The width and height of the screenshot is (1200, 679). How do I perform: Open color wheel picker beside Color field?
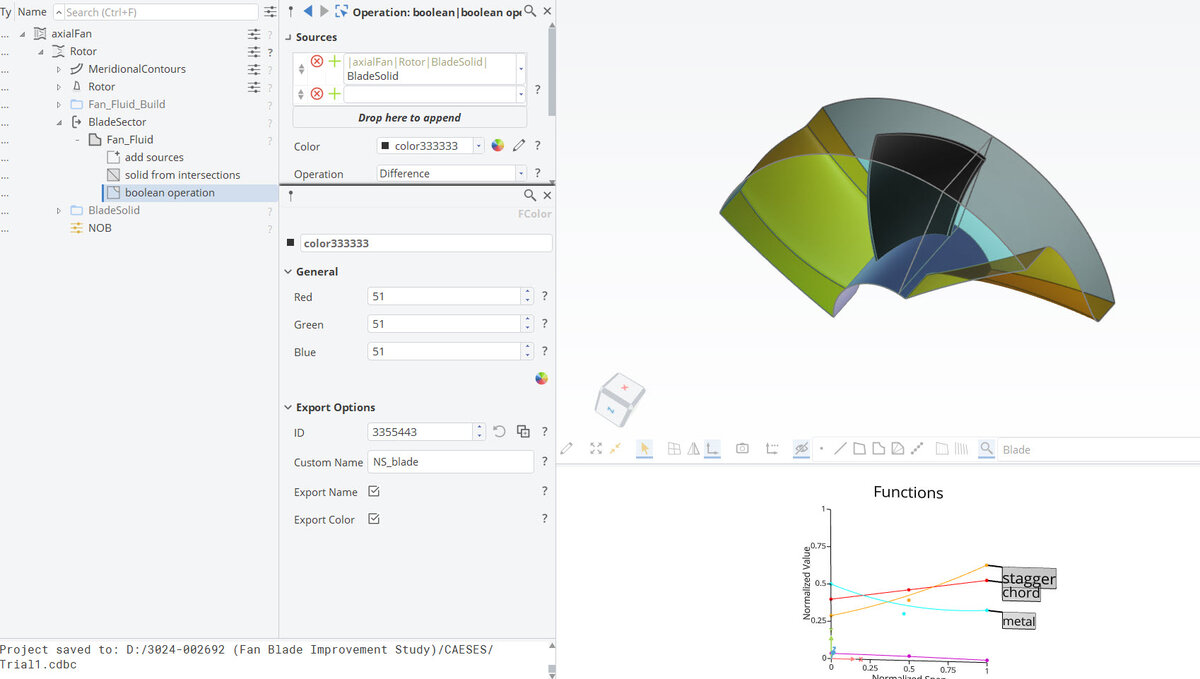click(498, 146)
